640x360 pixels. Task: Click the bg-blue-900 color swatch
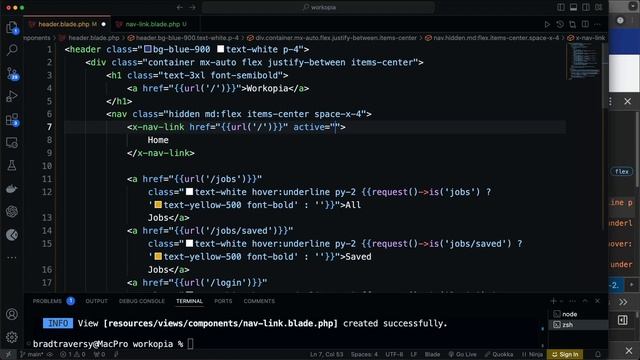point(148,49)
